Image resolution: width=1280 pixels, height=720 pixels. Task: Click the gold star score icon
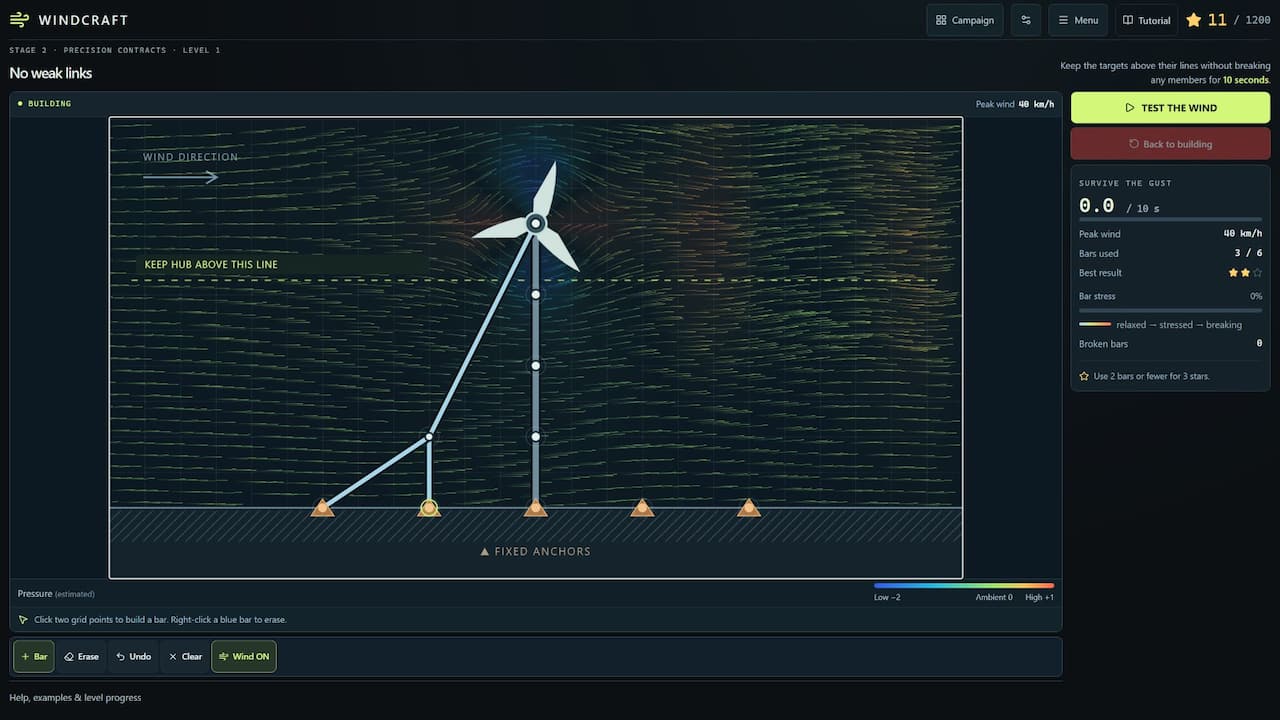coord(1193,20)
